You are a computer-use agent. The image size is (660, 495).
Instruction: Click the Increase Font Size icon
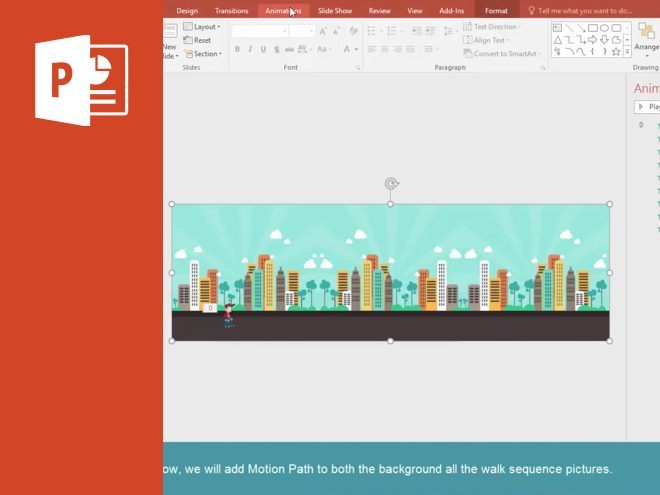(x=323, y=31)
